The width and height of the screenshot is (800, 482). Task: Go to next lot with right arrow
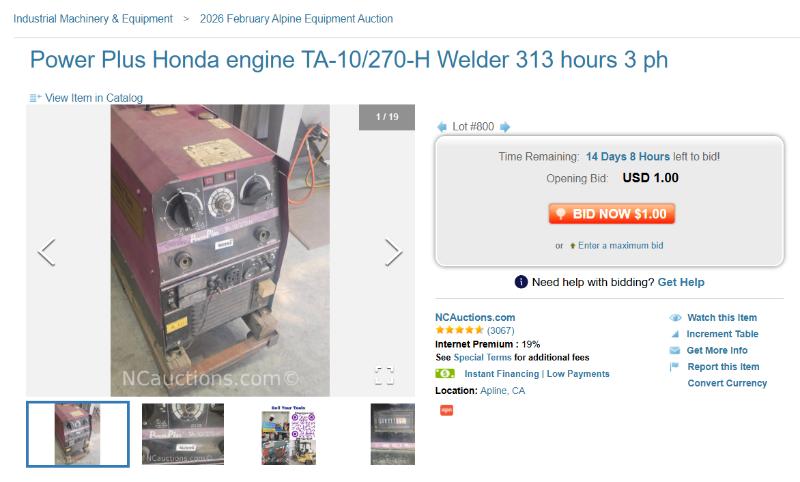tap(505, 127)
